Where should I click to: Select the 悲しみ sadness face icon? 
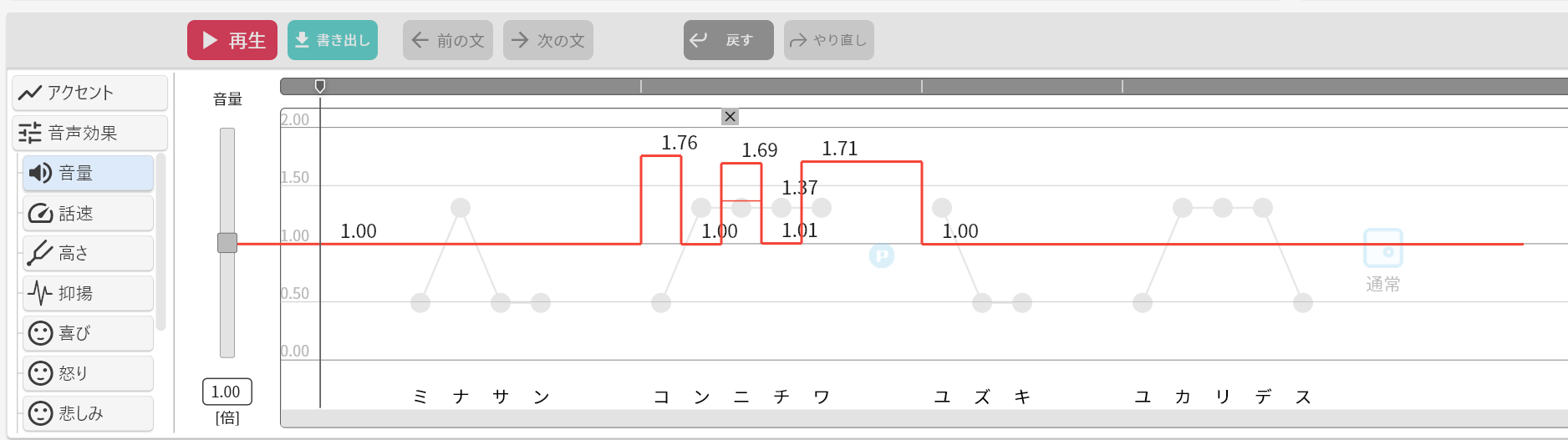click(x=40, y=413)
